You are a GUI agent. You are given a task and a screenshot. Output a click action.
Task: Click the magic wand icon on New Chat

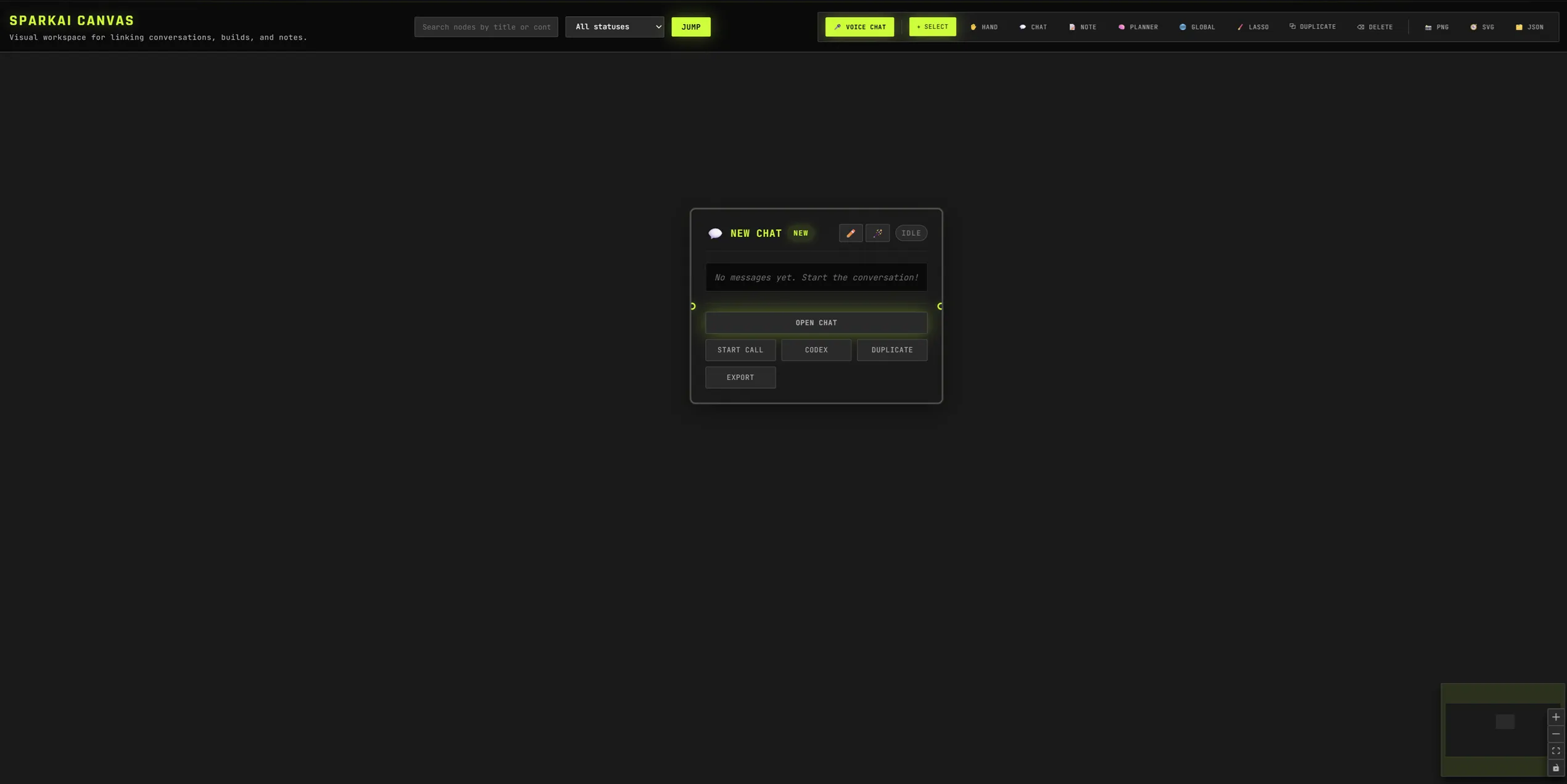pyautogui.click(x=877, y=233)
